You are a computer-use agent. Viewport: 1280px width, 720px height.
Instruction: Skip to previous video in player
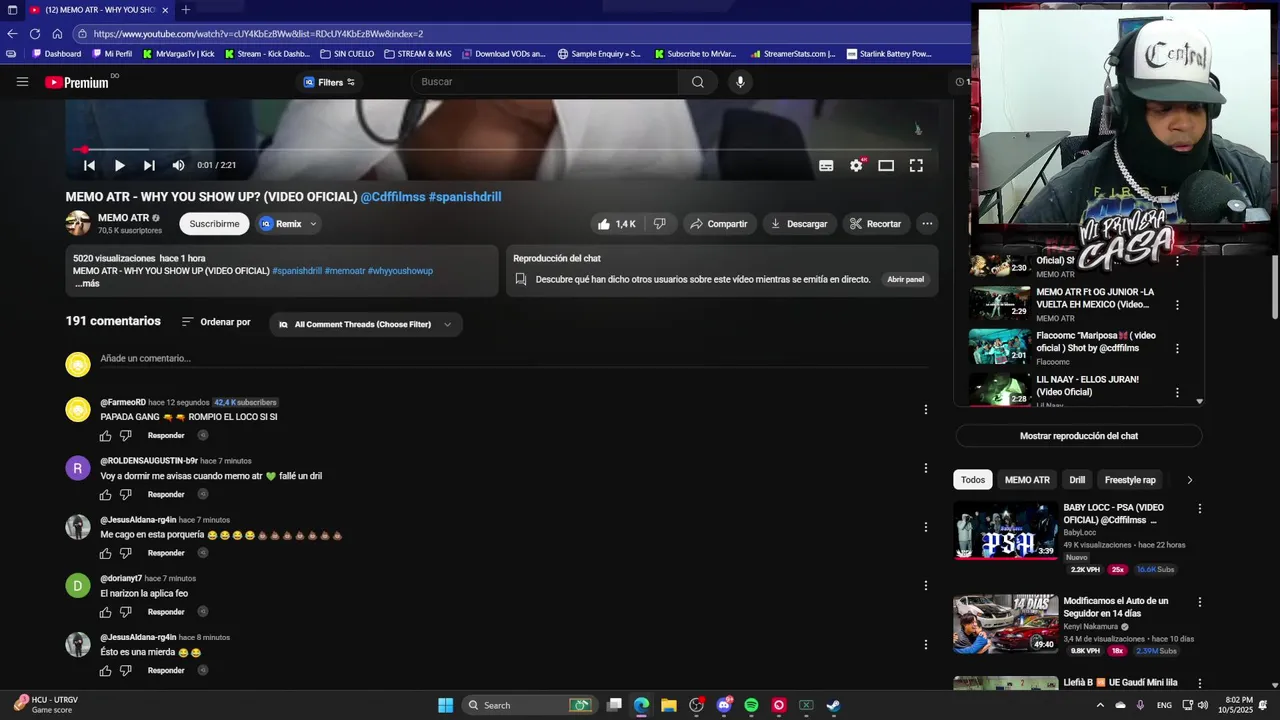[x=89, y=166]
